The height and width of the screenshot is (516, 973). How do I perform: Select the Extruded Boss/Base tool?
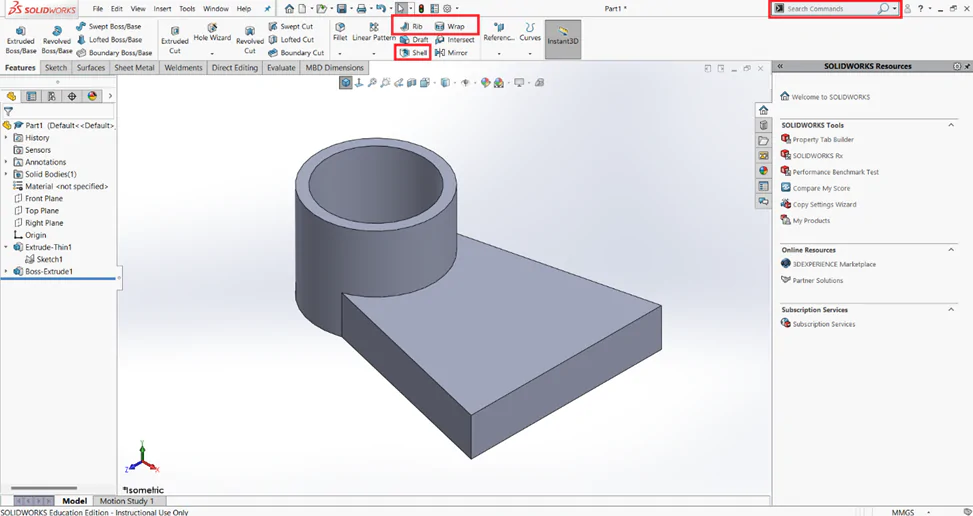20,40
